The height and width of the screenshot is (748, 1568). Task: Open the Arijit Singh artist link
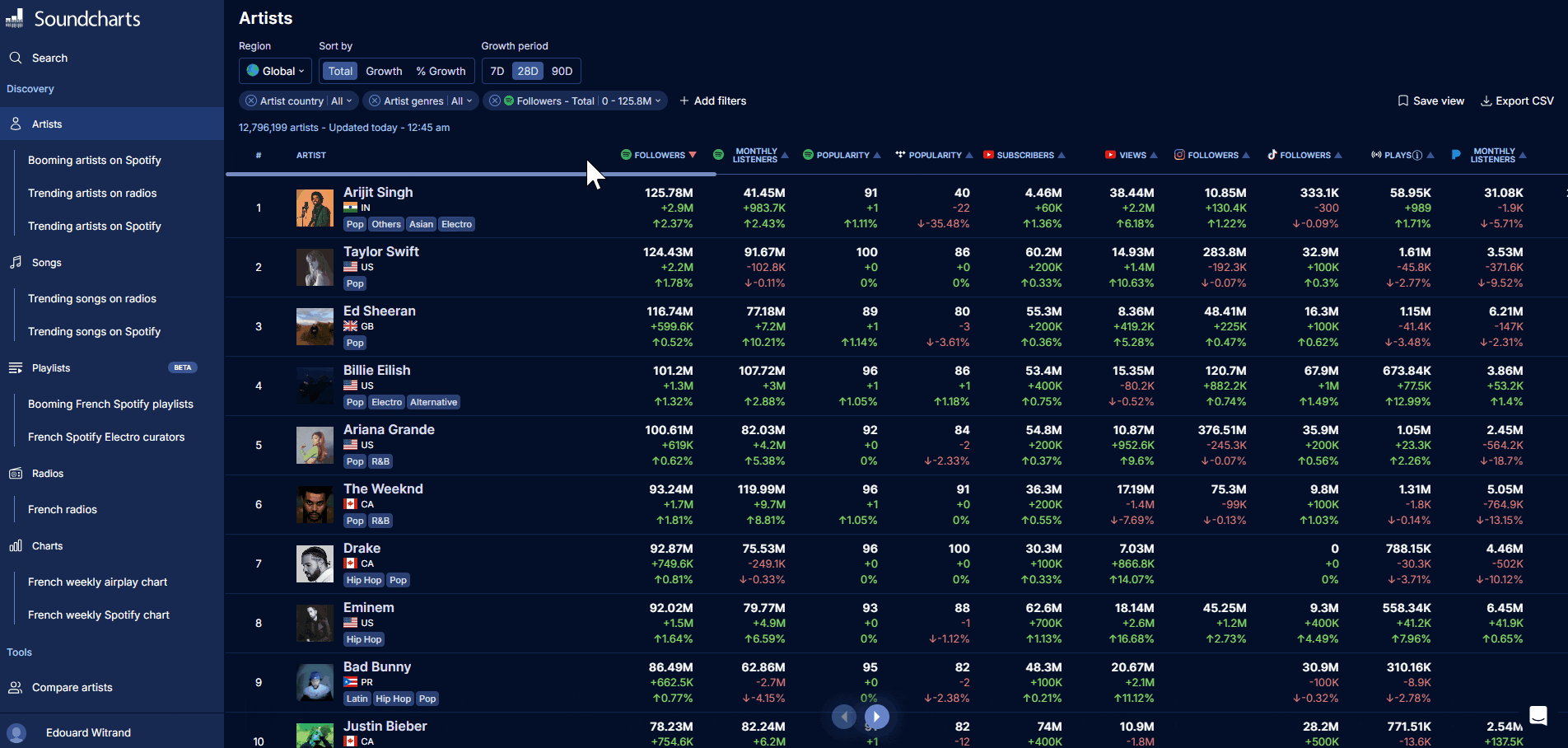tap(378, 192)
